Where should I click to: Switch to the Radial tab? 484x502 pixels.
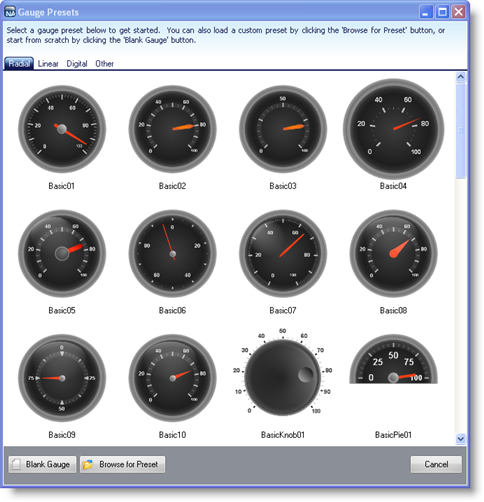coord(19,63)
